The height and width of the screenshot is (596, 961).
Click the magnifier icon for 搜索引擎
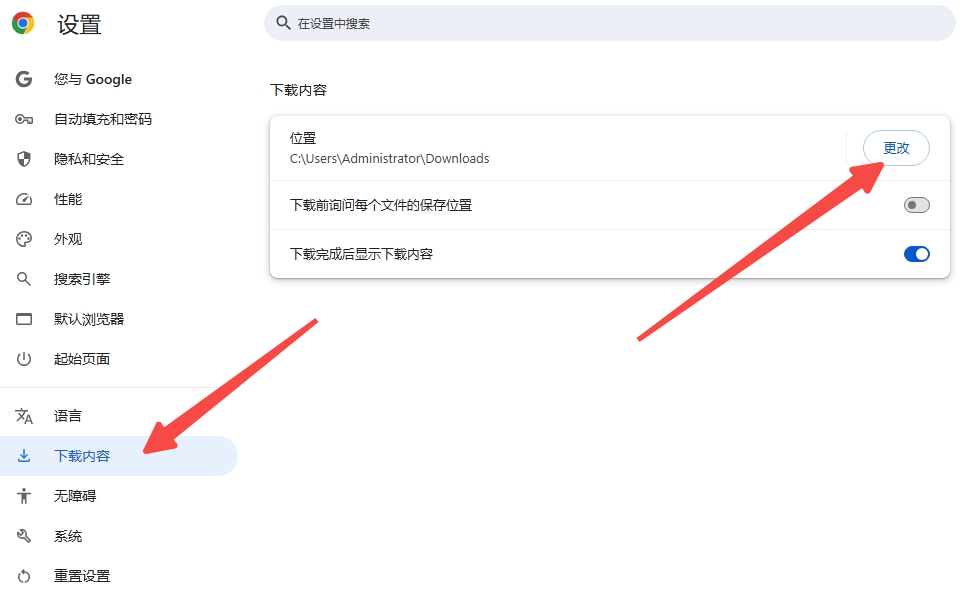pyautogui.click(x=24, y=279)
